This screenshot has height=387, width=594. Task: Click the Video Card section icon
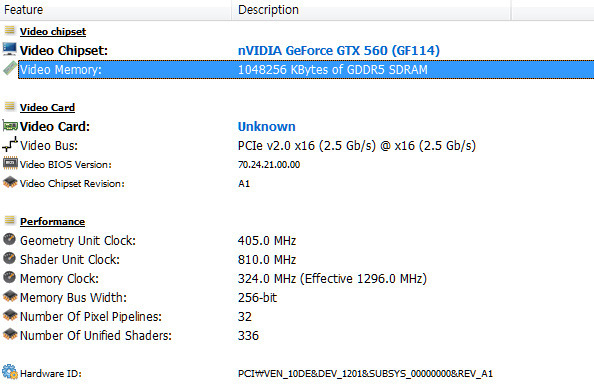[9, 106]
